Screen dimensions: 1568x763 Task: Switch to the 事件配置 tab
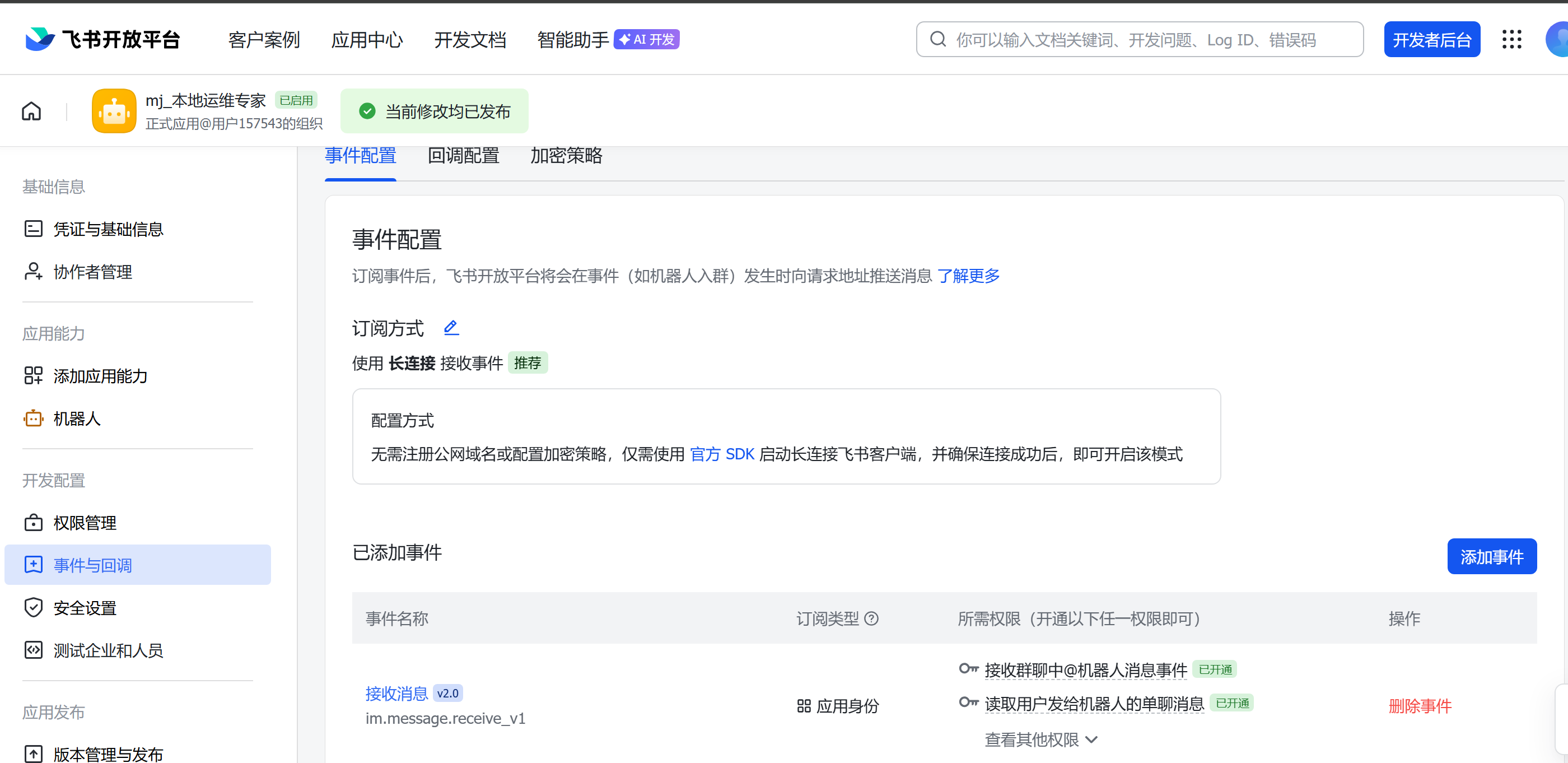point(360,156)
